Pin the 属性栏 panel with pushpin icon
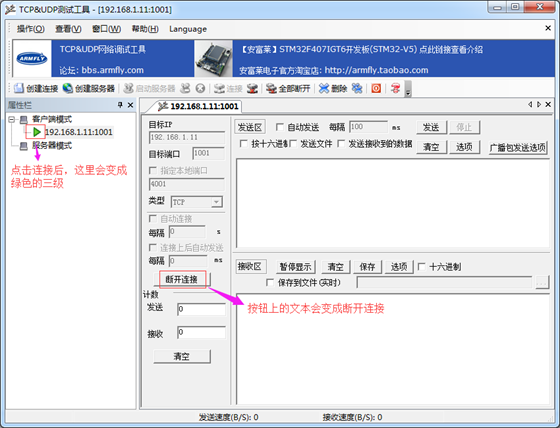The image size is (560, 428). (x=120, y=105)
